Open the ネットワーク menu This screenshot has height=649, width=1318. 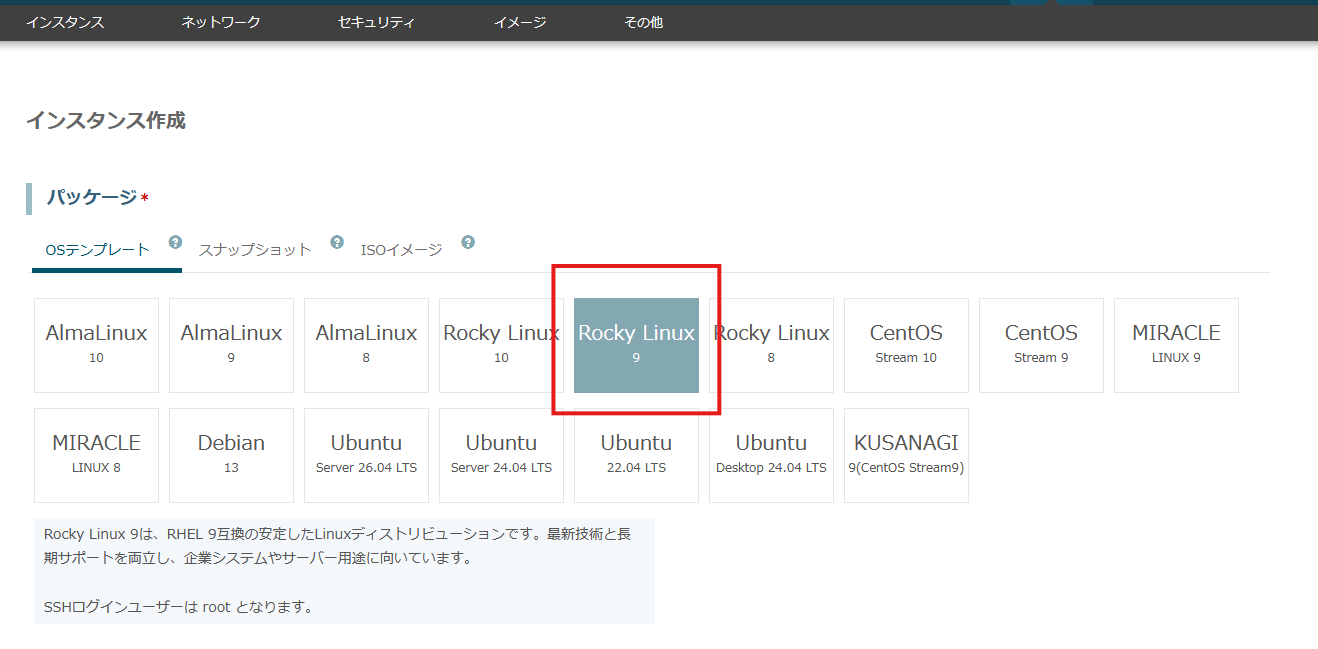(221, 22)
